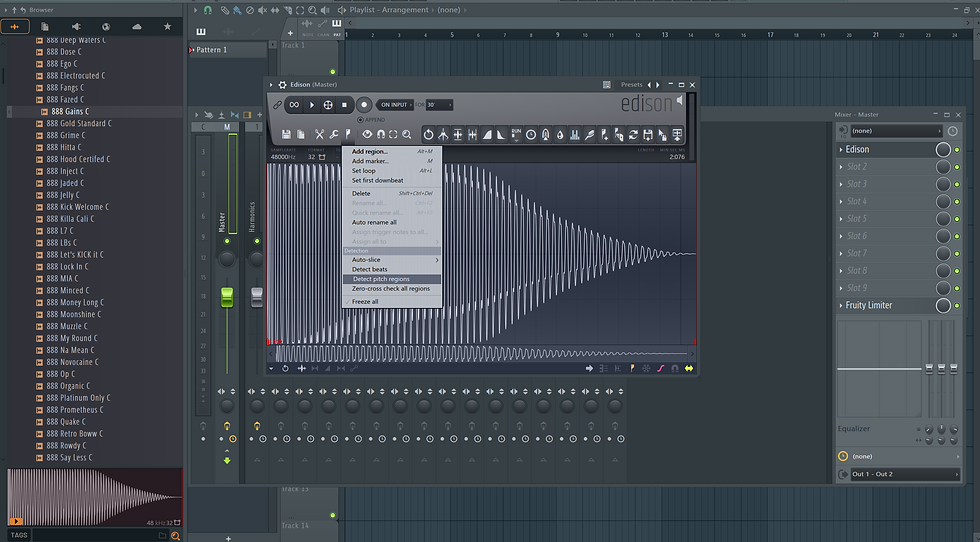Open Edison's snap magnet menu
The image size is (980, 542).
(381, 134)
